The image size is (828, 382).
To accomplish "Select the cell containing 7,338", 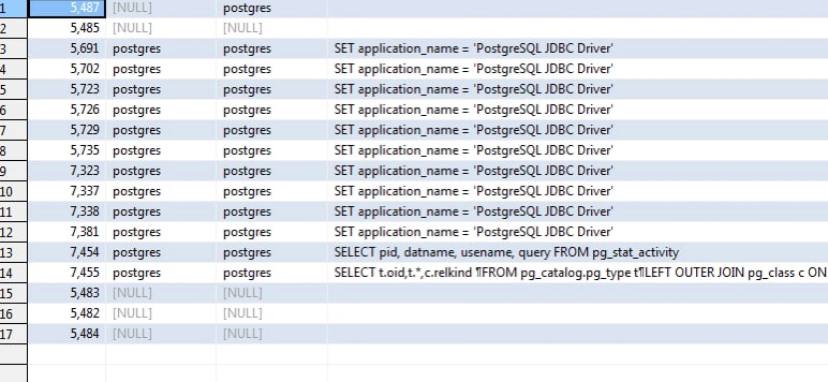I will (x=67, y=211).
